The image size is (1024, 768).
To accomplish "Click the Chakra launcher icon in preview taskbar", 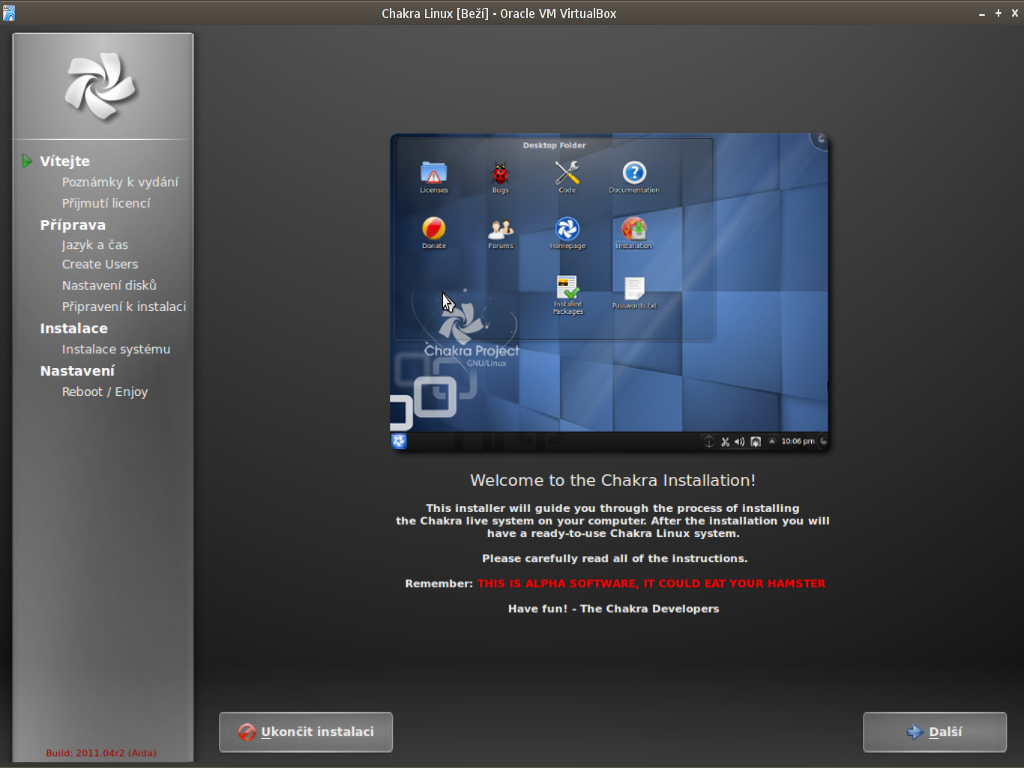I will point(399,441).
